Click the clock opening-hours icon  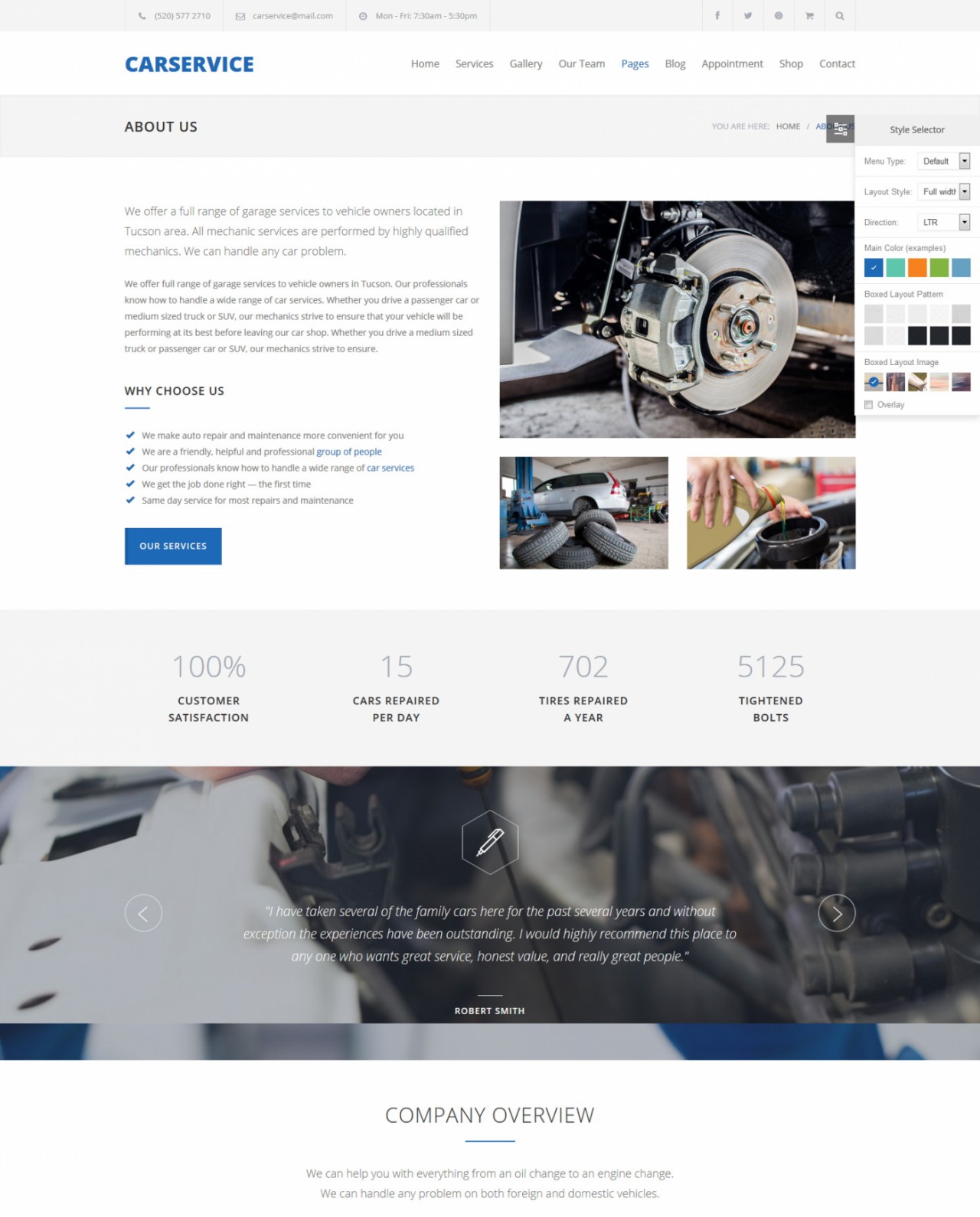click(x=363, y=16)
